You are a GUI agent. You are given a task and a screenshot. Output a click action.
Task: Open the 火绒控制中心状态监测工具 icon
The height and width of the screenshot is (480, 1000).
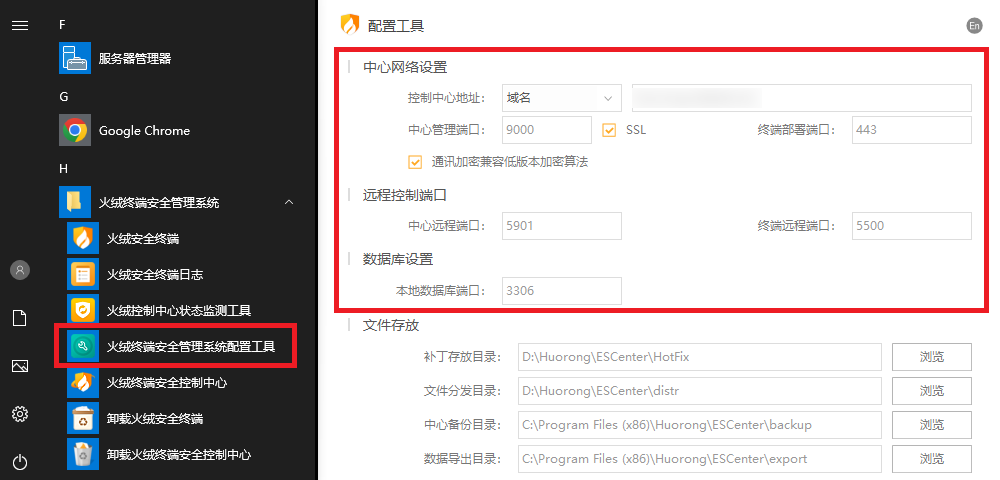coord(83,310)
